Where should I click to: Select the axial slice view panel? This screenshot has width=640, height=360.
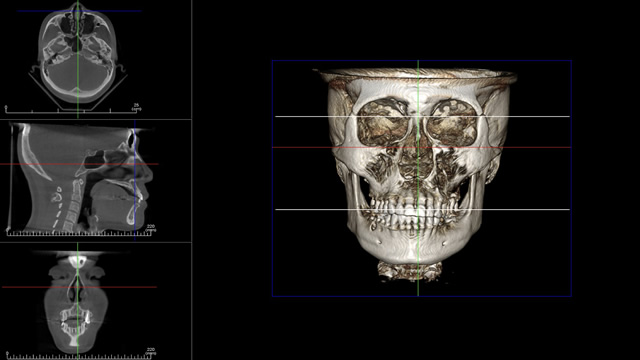pyautogui.click(x=96, y=60)
